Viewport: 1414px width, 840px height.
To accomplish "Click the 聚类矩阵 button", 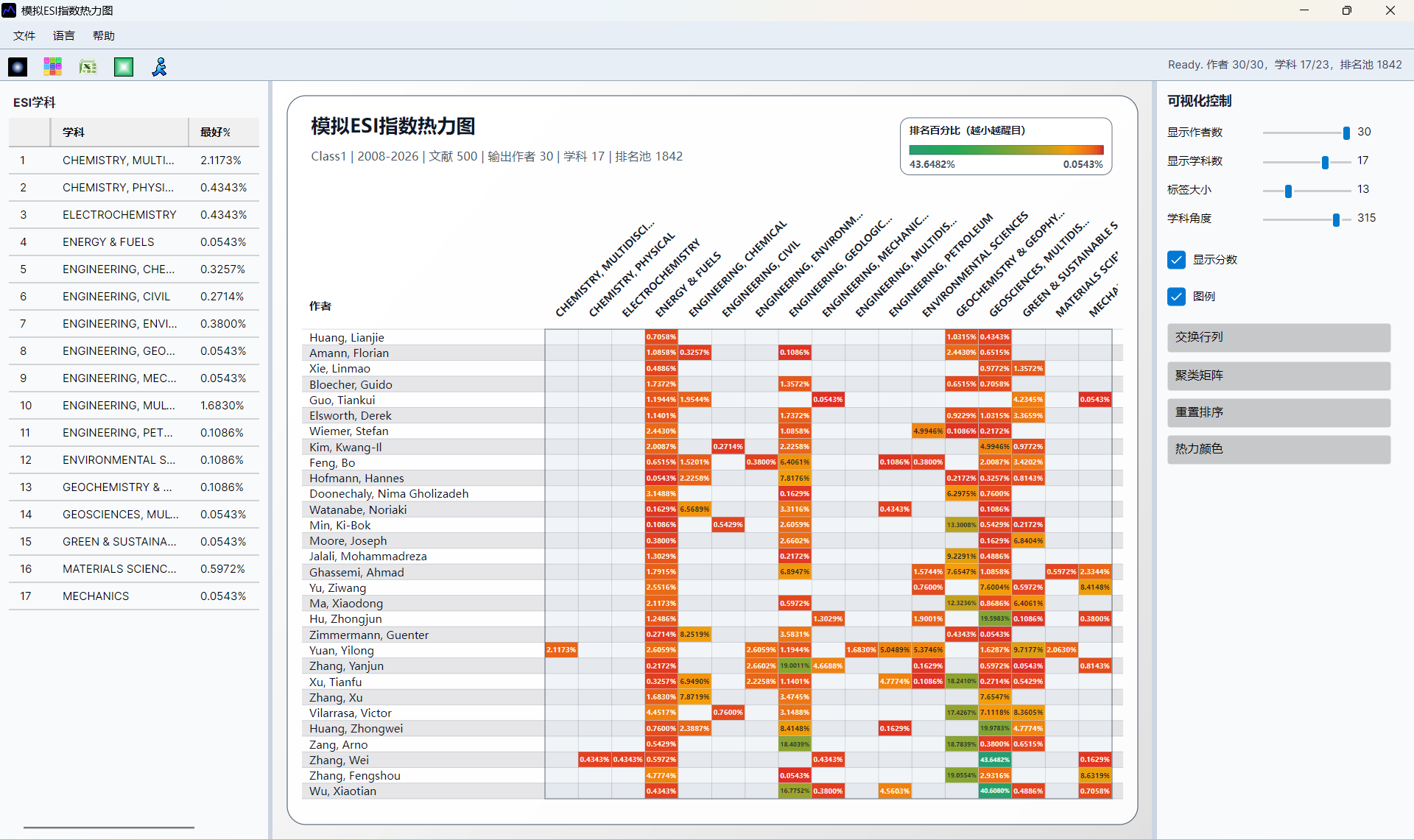I will 1278,375.
